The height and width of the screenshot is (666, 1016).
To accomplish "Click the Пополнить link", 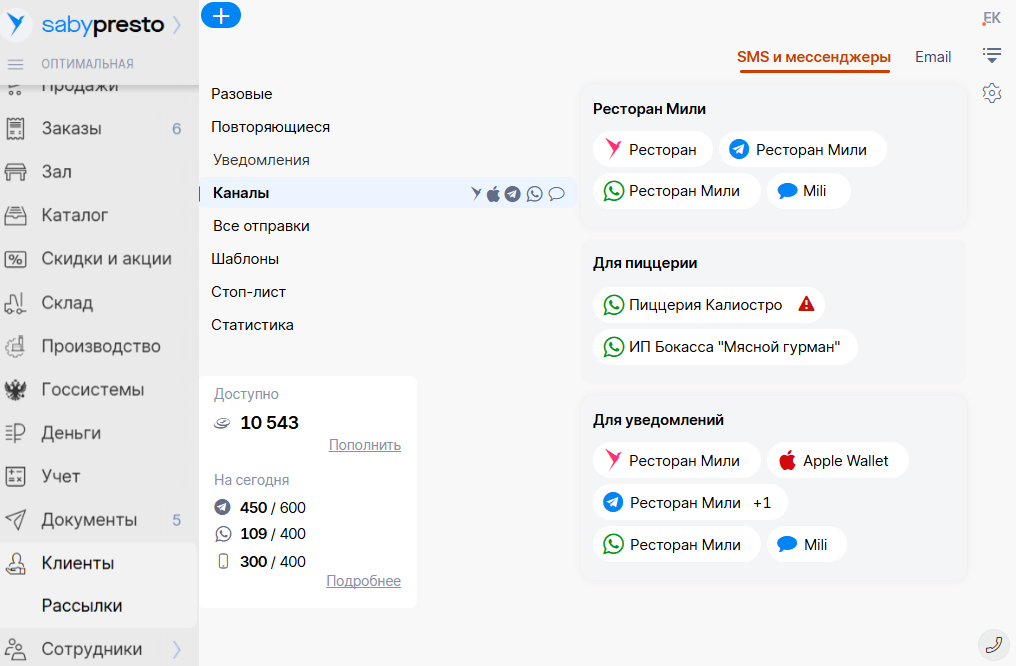I will click(364, 445).
